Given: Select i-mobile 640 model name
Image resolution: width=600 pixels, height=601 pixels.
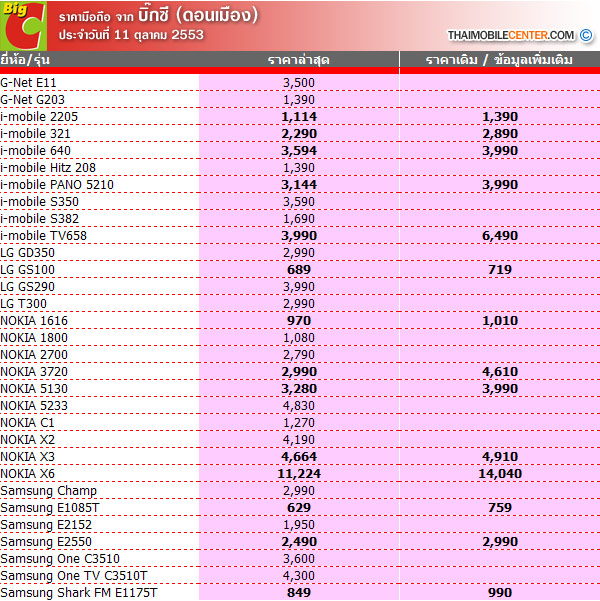Looking at the screenshot, I should [36, 151].
